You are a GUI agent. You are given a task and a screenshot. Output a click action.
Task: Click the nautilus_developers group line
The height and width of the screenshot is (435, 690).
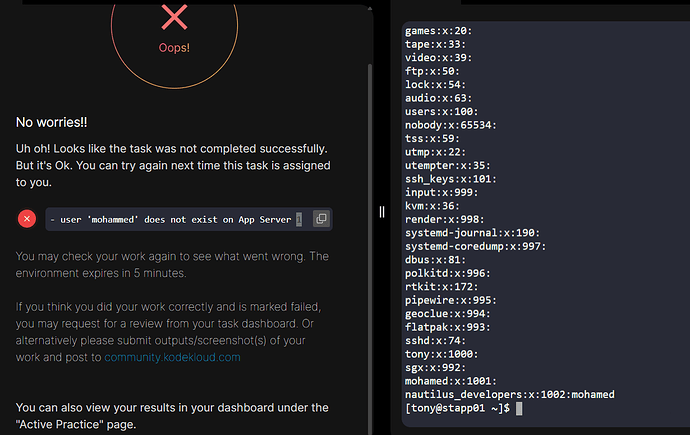510,395
